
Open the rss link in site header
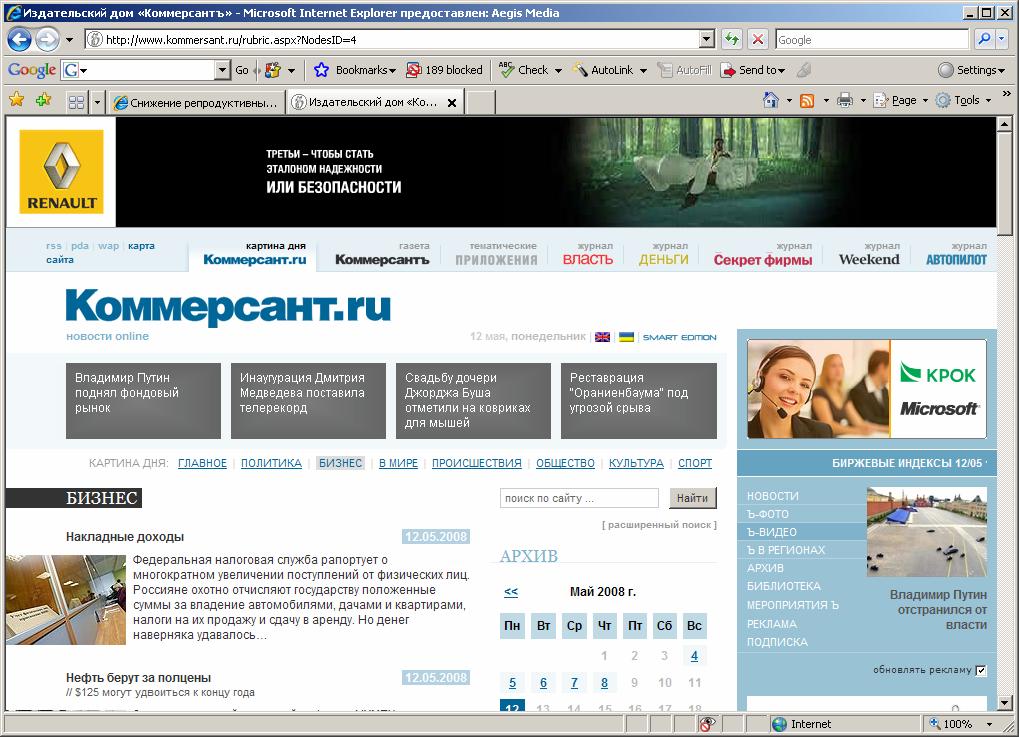53,246
